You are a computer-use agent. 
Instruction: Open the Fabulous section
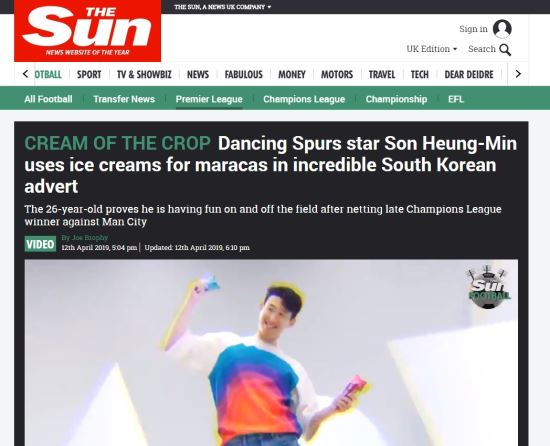(243, 74)
